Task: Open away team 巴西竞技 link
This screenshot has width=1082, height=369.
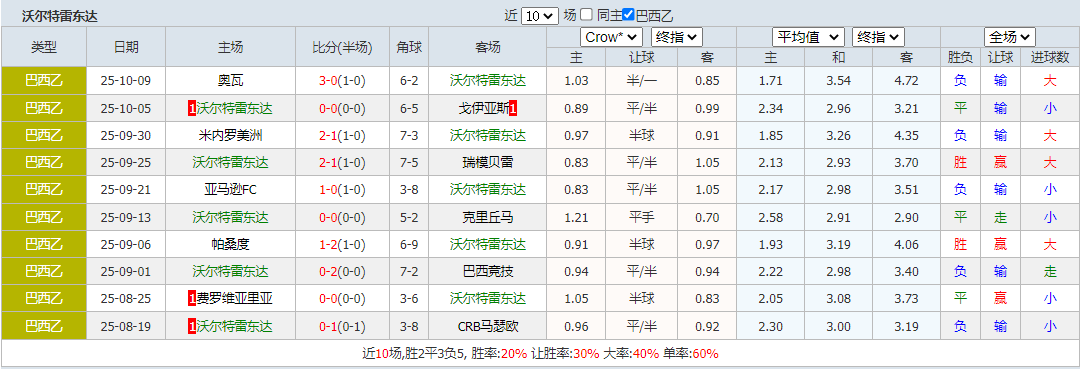Action: [487, 271]
